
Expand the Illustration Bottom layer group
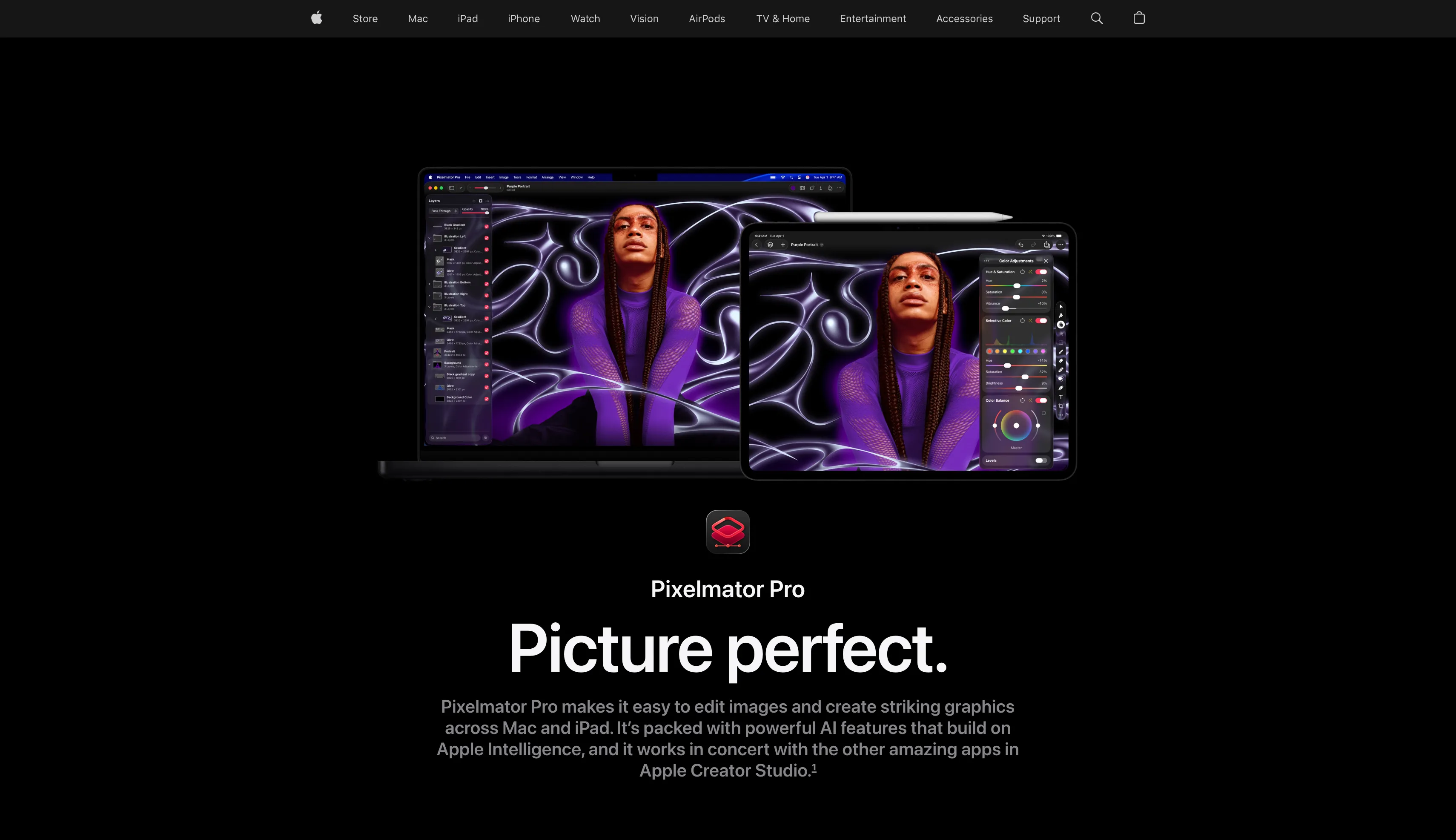[x=430, y=284]
